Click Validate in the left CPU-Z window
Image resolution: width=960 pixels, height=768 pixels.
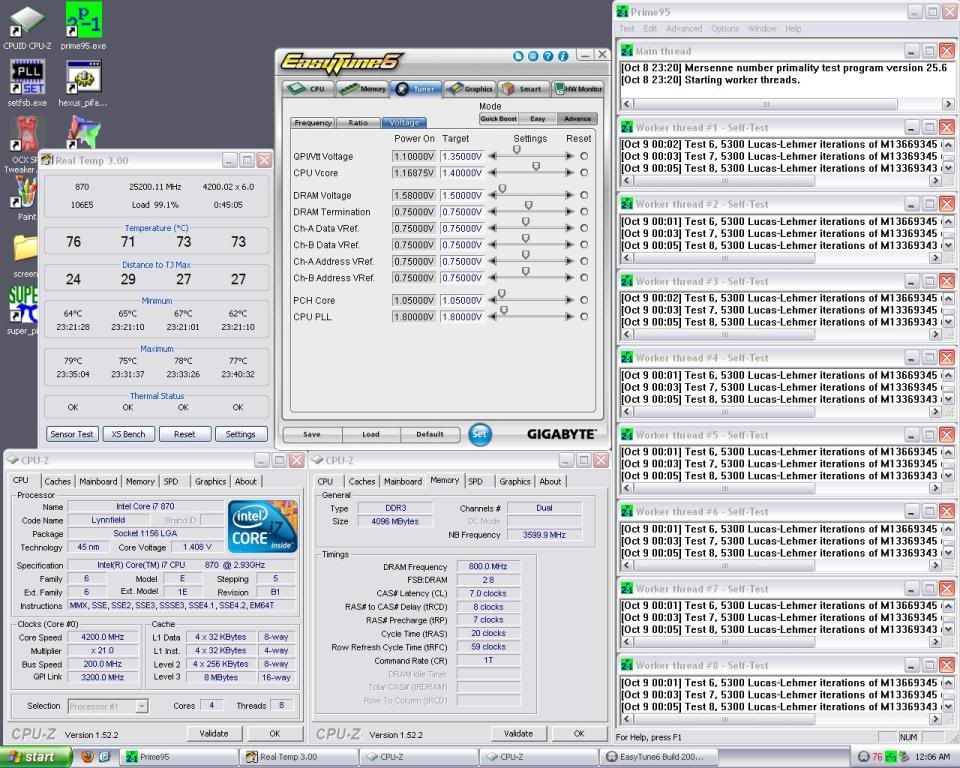[x=214, y=733]
